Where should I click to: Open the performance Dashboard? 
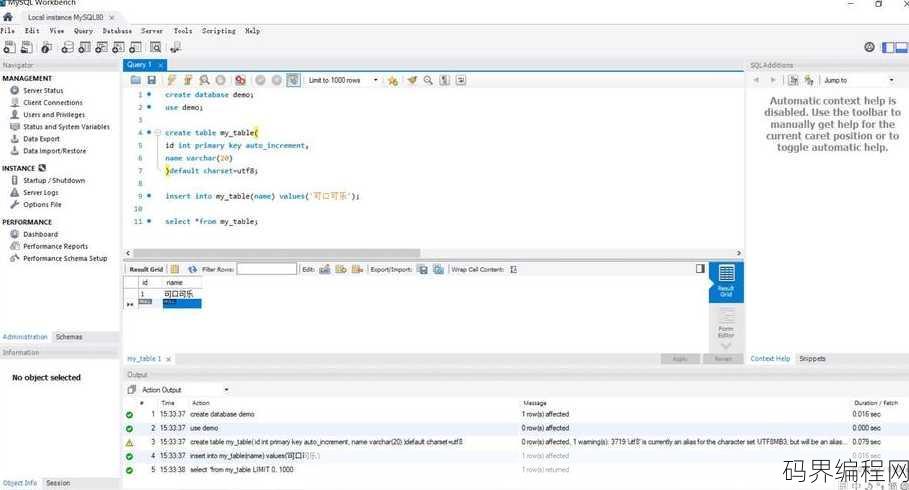41,234
